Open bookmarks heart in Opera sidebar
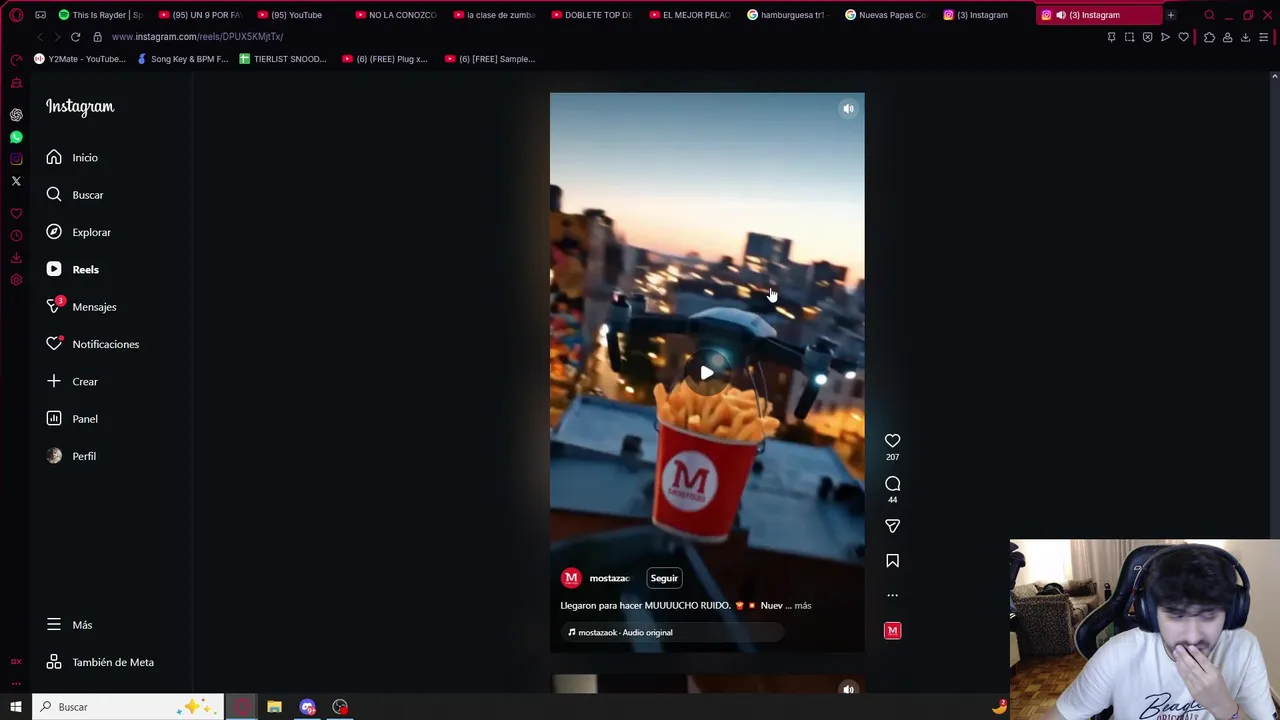Viewport: 1280px width, 720px height. [16, 214]
